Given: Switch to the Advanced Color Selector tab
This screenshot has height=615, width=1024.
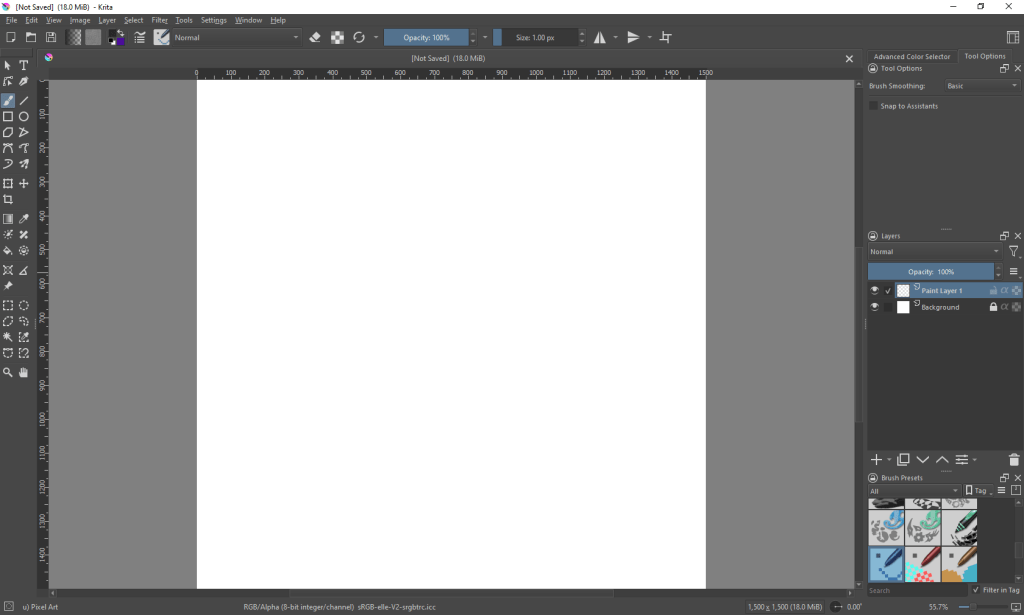Looking at the screenshot, I should 911,57.
